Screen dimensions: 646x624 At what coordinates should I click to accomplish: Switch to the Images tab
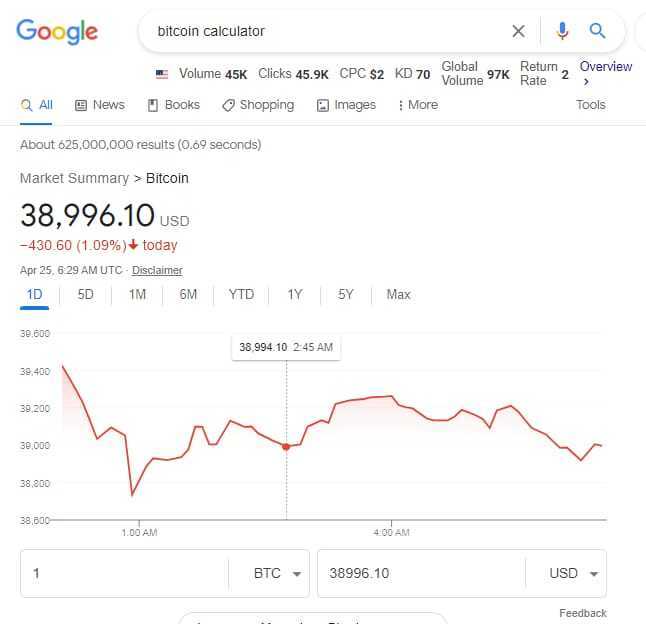click(x=346, y=105)
